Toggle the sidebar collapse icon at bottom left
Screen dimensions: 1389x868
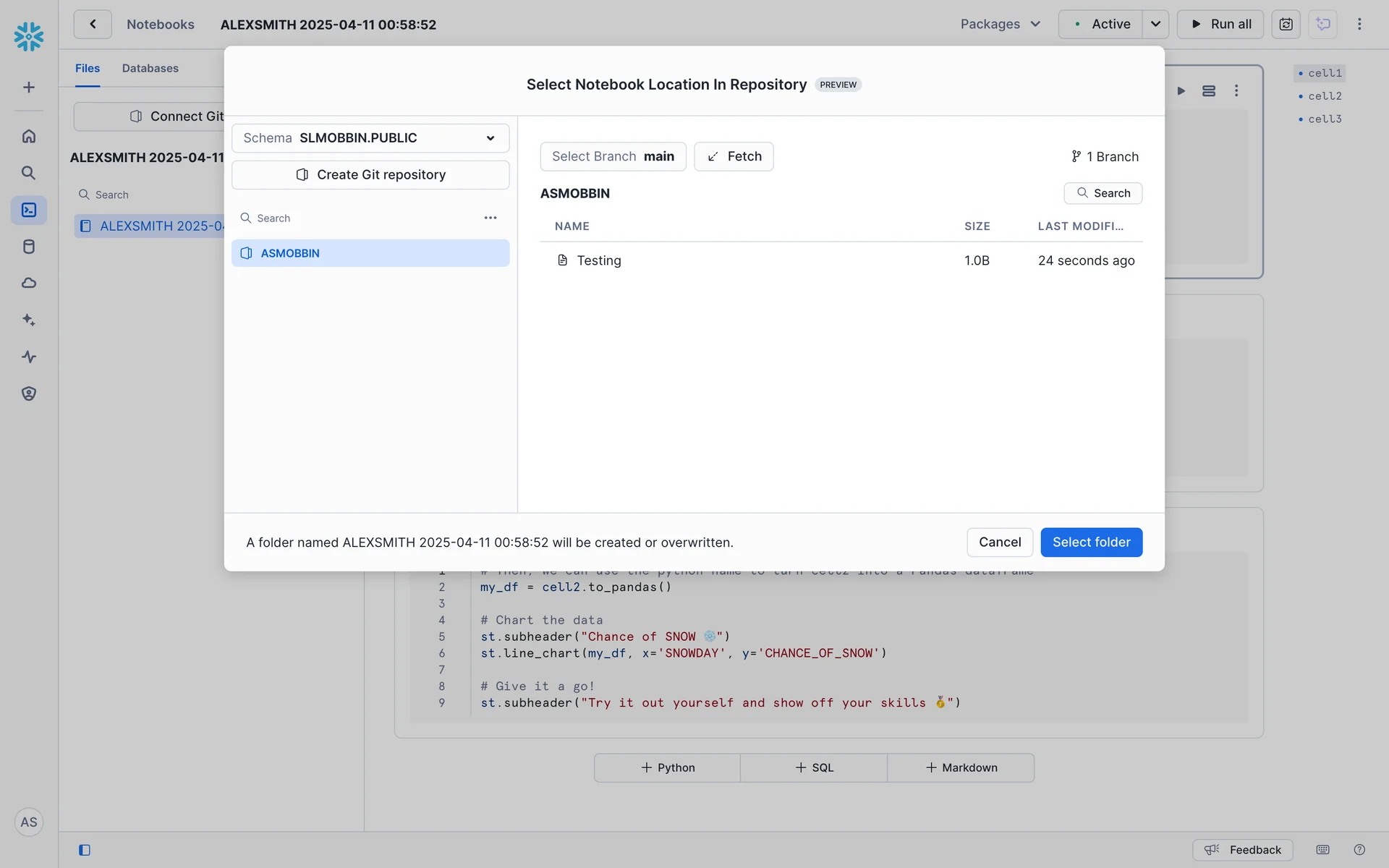pos(85,850)
